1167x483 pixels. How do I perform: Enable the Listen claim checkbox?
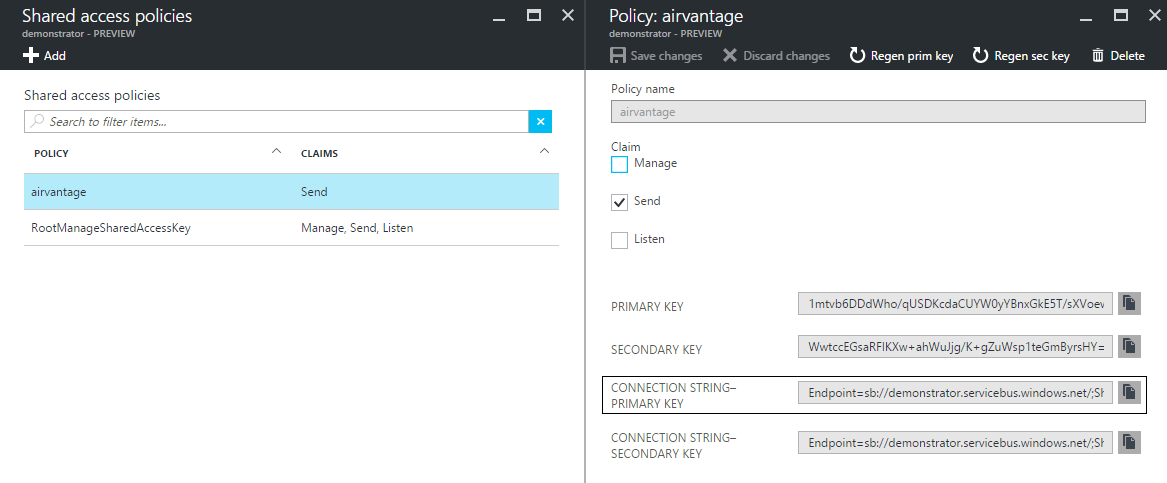[x=620, y=240]
